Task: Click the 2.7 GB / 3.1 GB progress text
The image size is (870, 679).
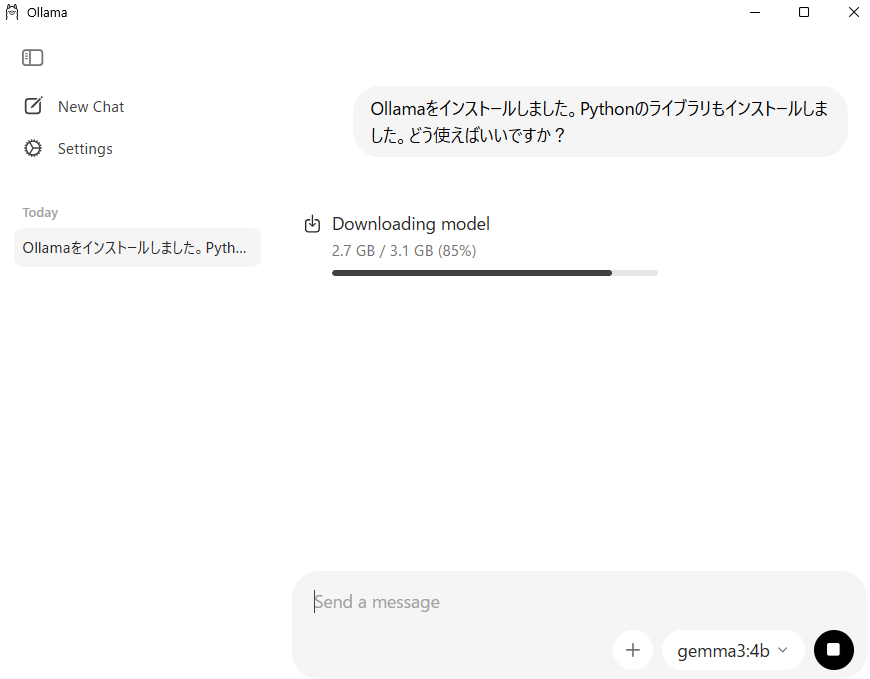Action: [x=404, y=251]
